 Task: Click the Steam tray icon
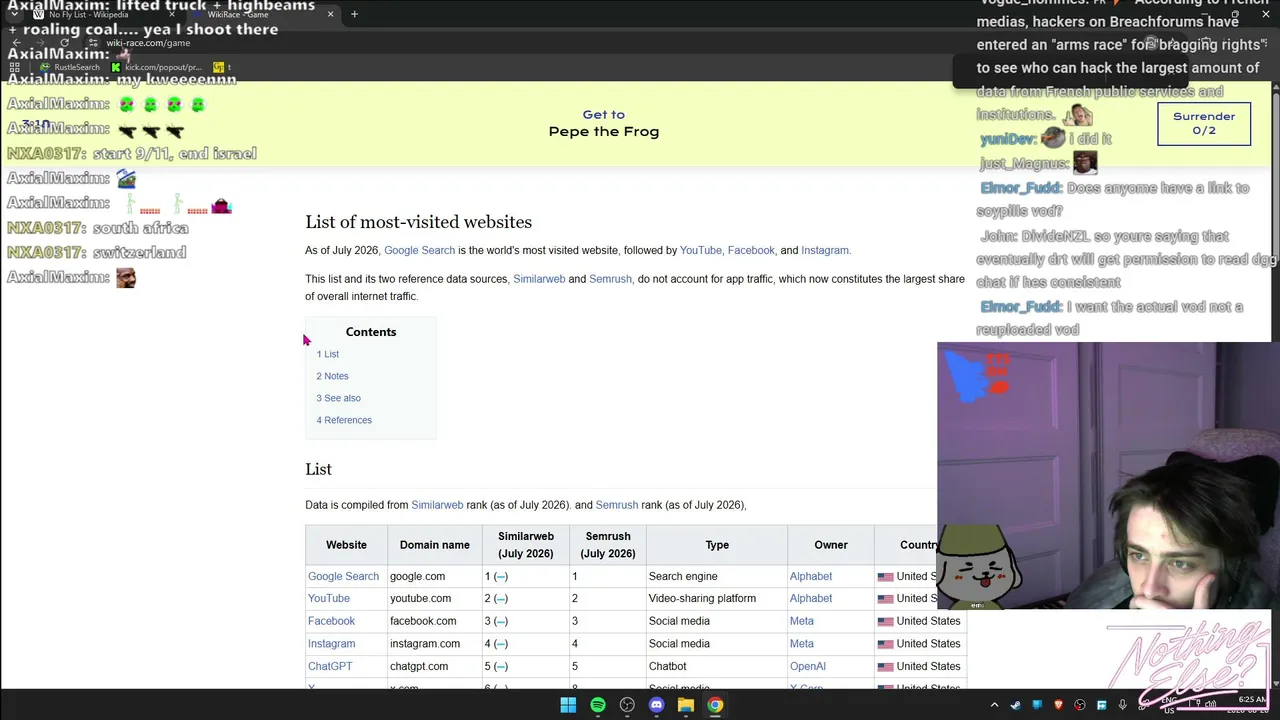click(1016, 705)
